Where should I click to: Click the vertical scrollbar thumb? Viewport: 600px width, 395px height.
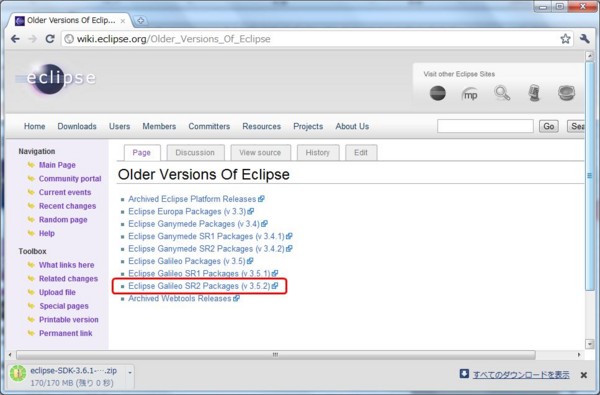(x=589, y=175)
